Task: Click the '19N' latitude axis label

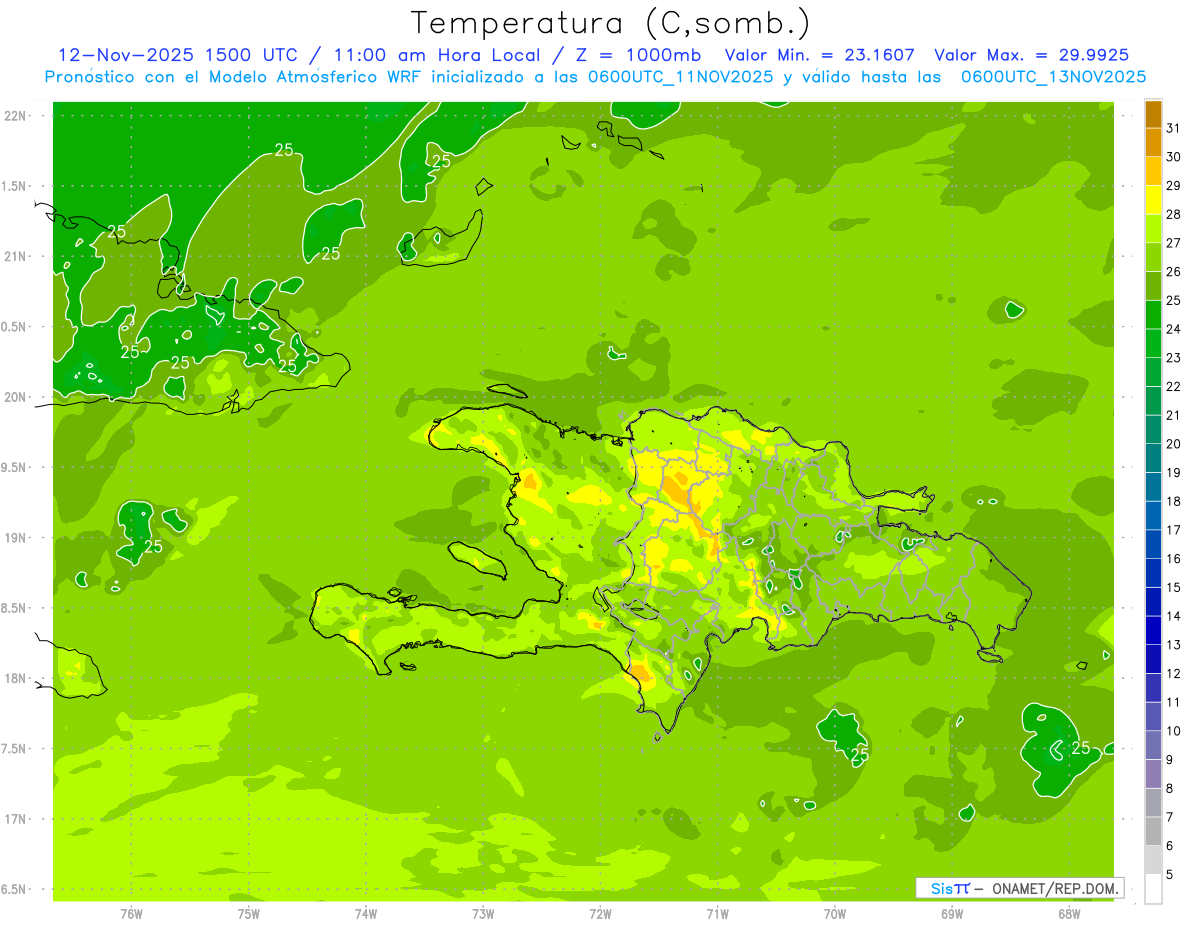Action: coord(14,538)
